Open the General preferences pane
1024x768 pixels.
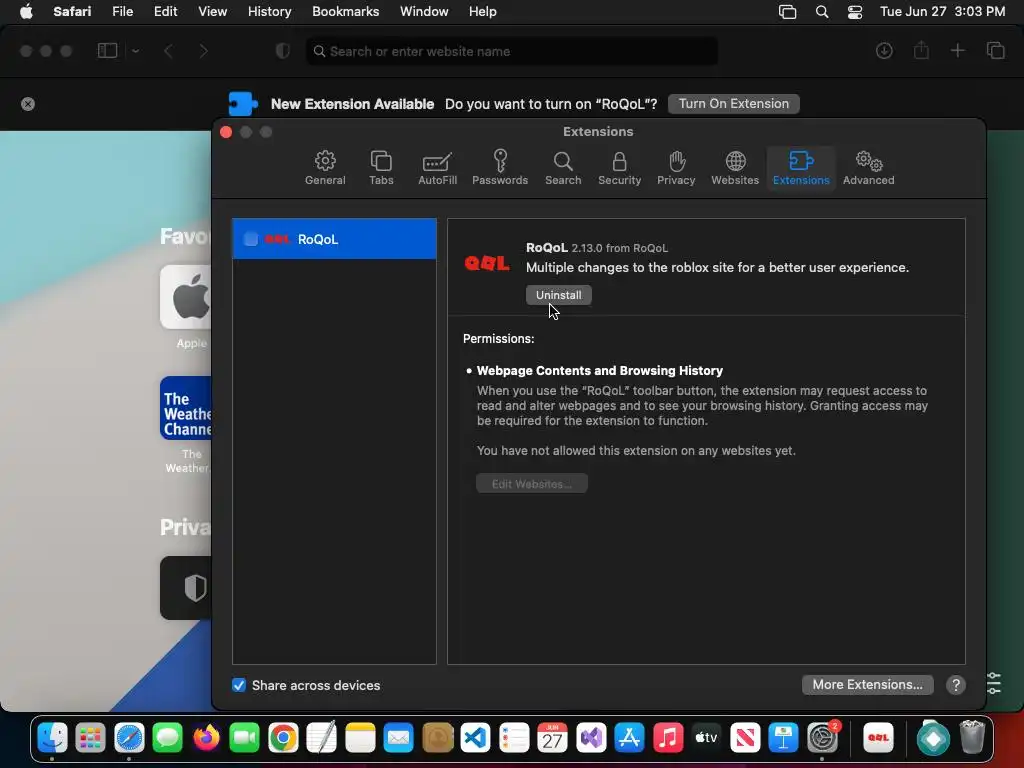pos(325,168)
